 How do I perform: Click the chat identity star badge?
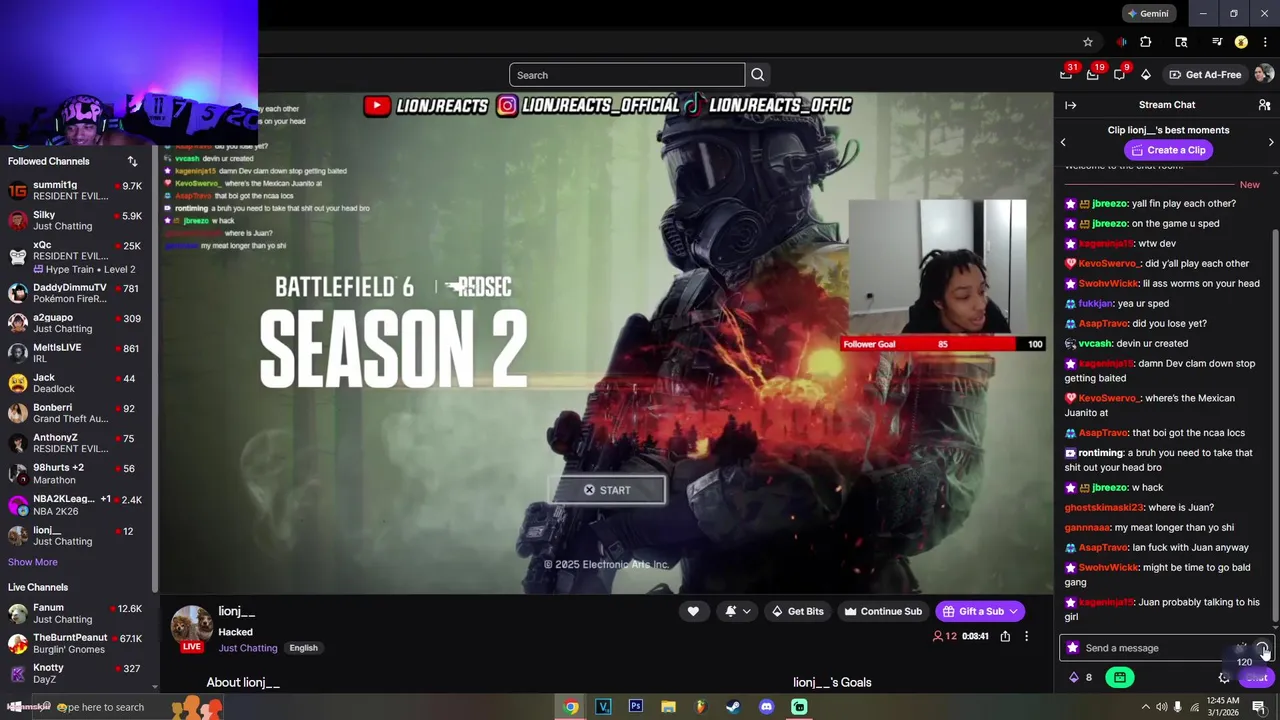pyautogui.click(x=1073, y=648)
